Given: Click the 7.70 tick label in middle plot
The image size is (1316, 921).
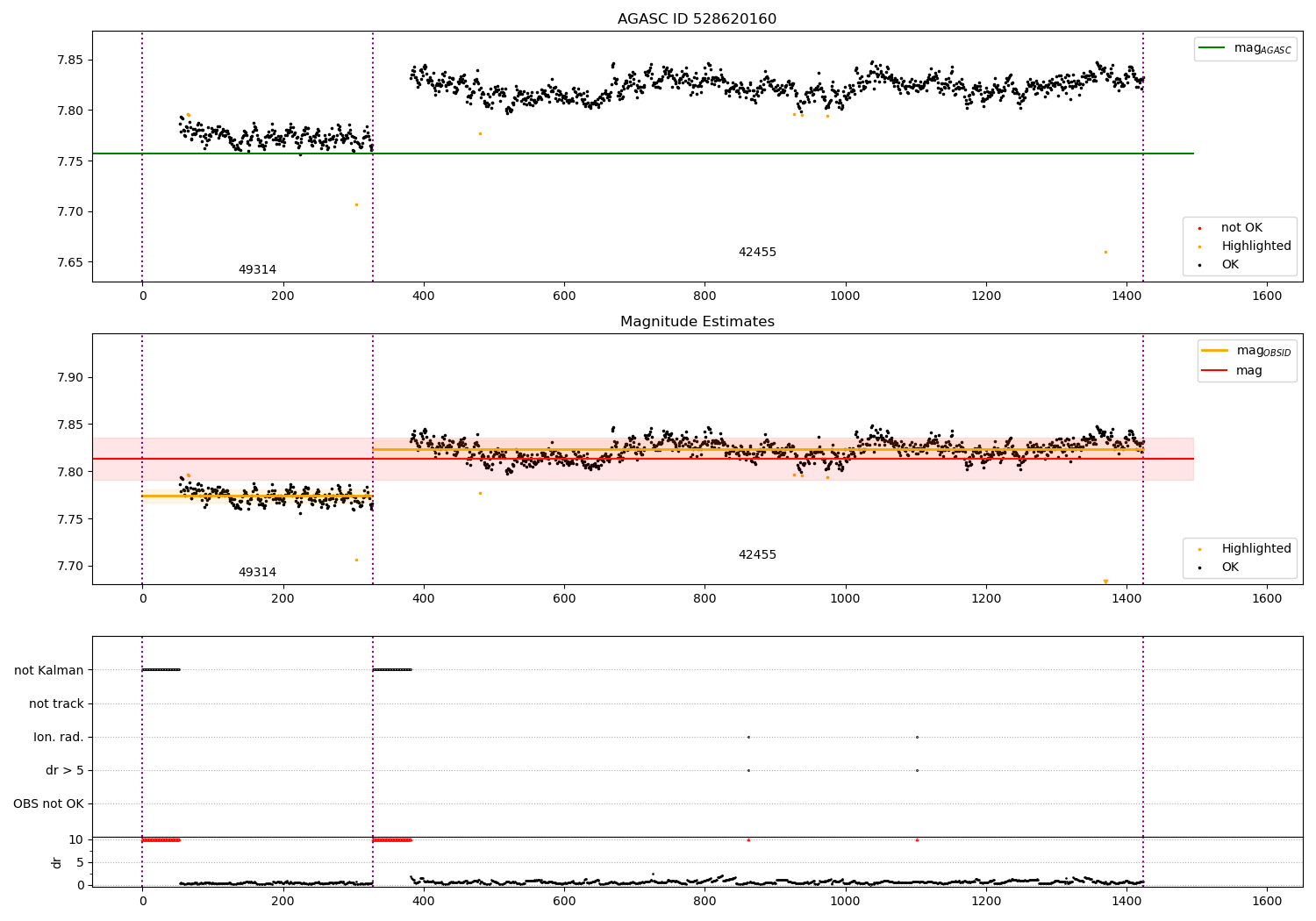Looking at the screenshot, I should (70, 567).
